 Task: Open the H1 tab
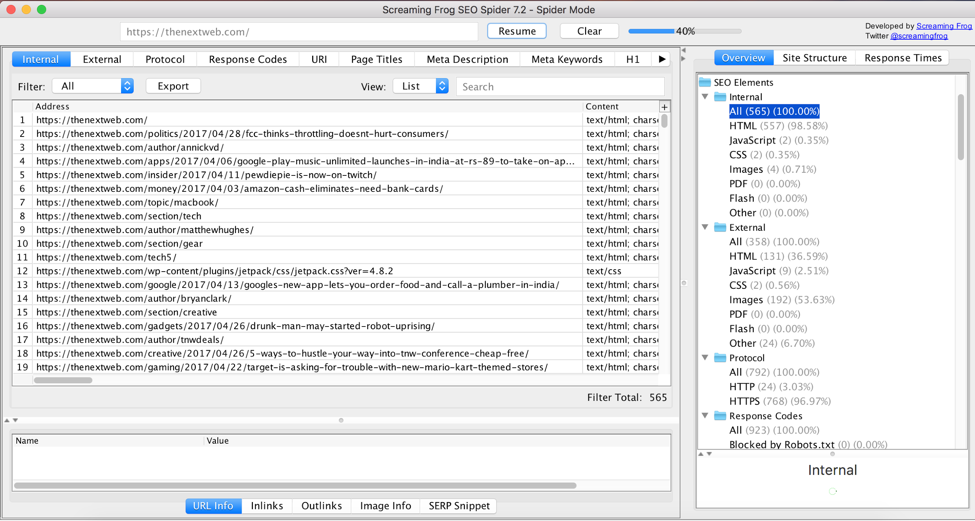tap(633, 59)
